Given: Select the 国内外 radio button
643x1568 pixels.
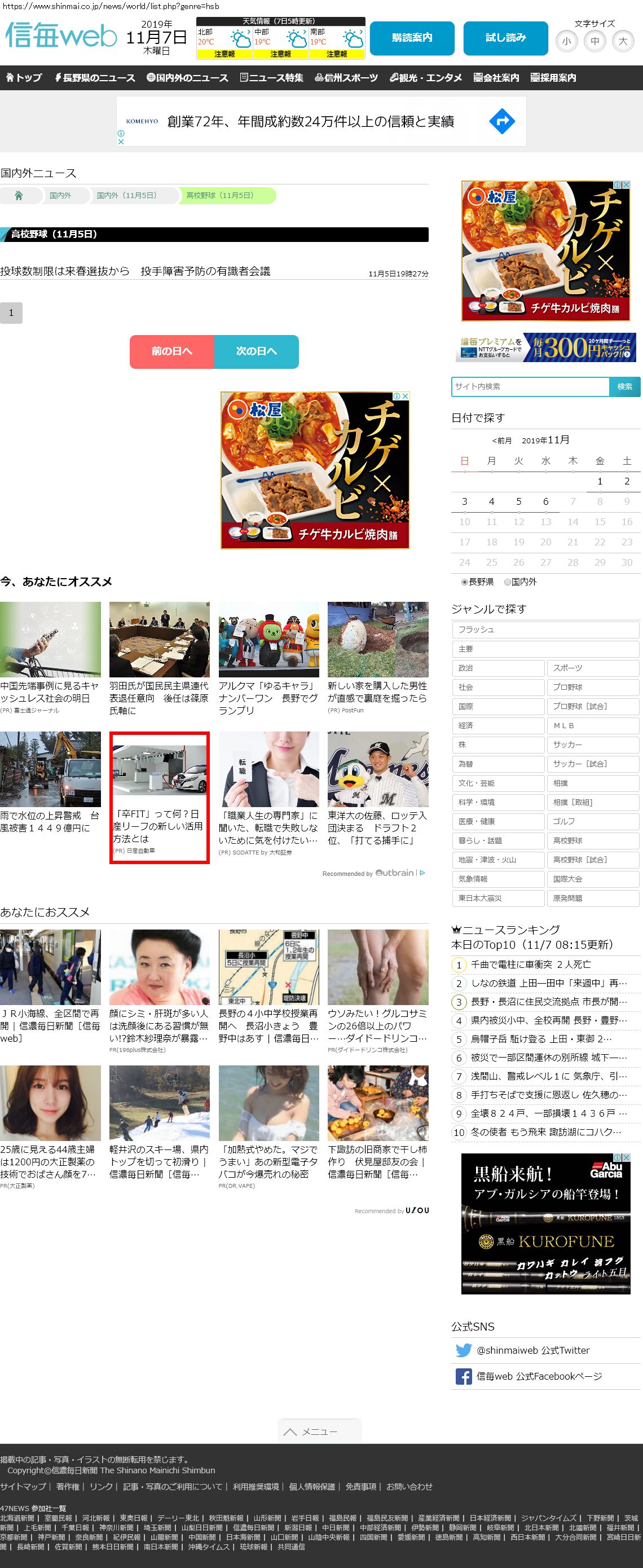Looking at the screenshot, I should [507, 582].
